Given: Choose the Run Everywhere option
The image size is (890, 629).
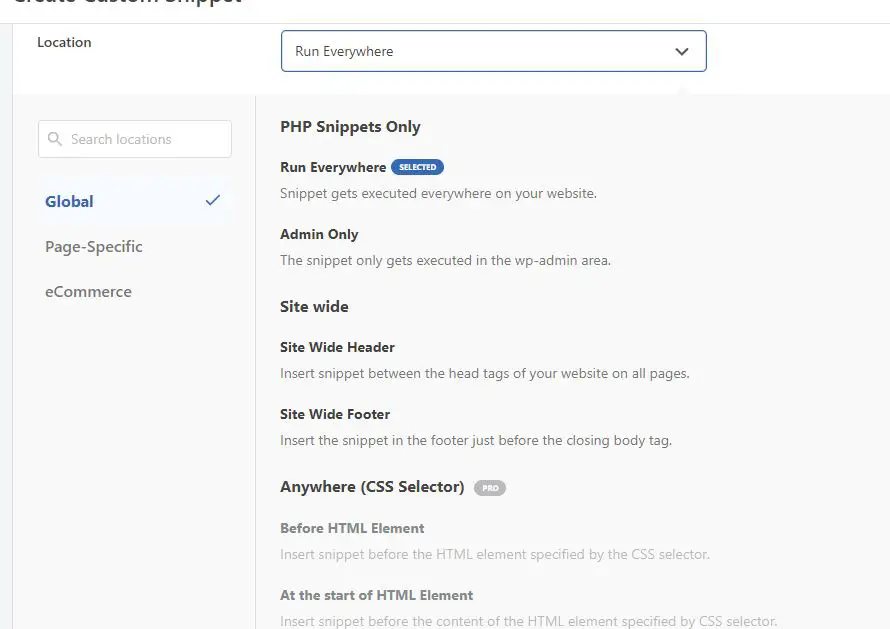Looking at the screenshot, I should point(333,167).
